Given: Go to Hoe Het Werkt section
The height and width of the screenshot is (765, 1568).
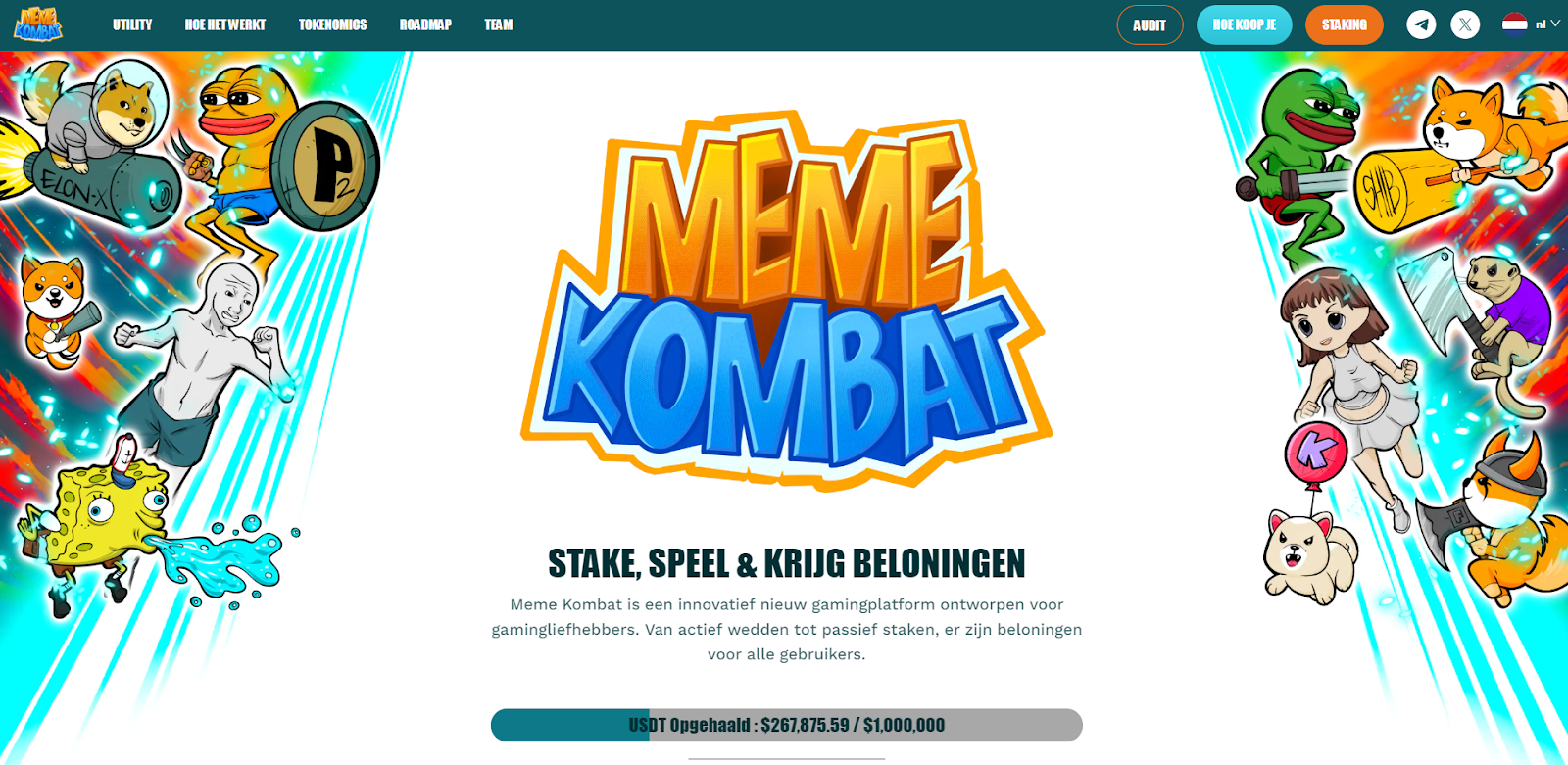Looking at the screenshot, I should (225, 24).
